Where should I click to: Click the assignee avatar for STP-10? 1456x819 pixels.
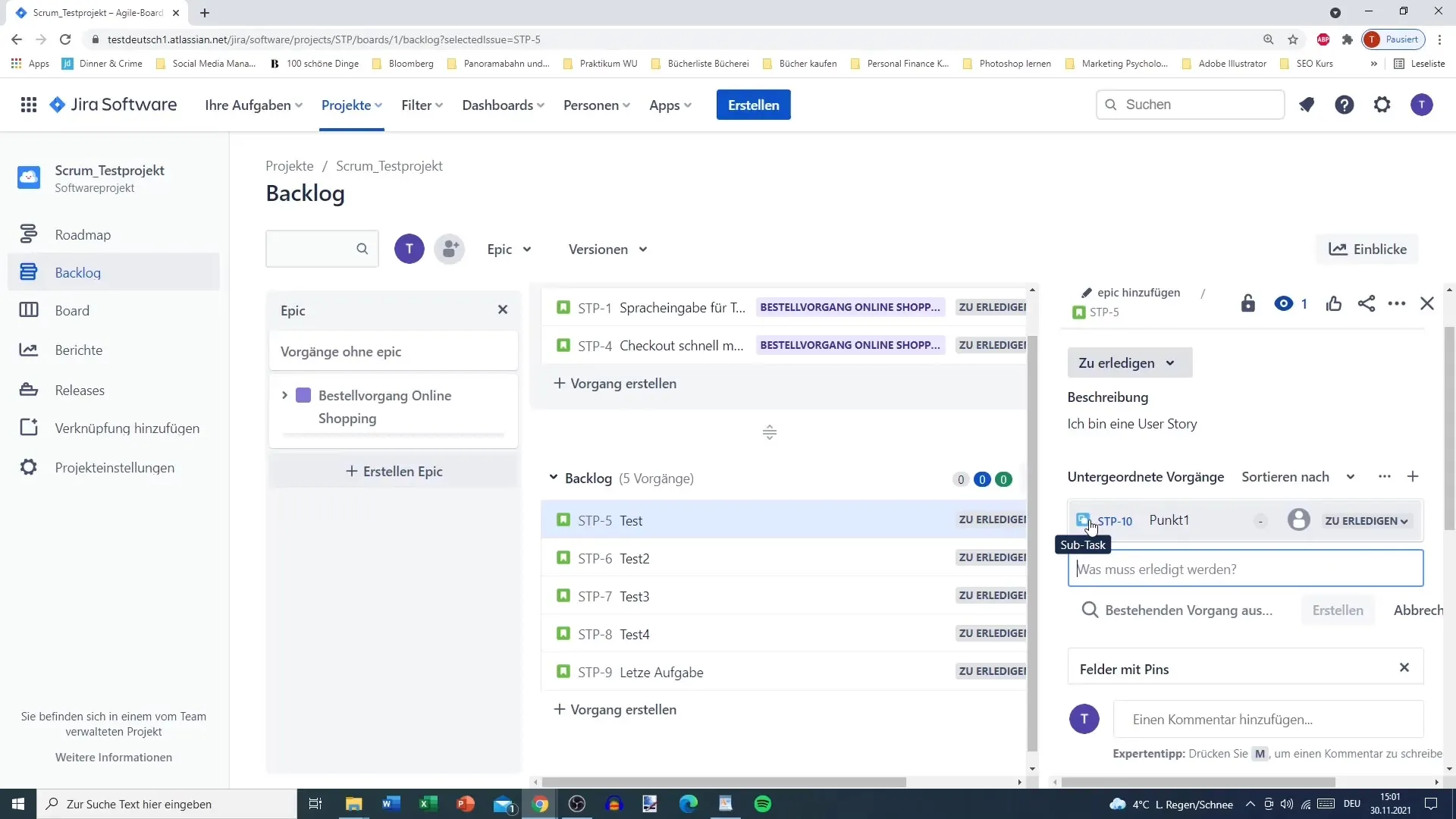tap(1299, 519)
